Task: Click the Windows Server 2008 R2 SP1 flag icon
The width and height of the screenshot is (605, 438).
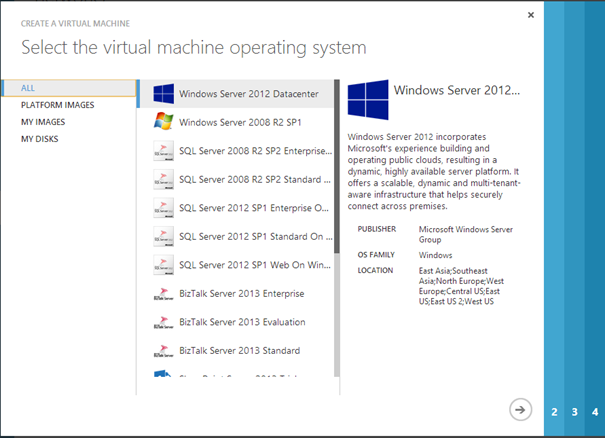Action: (164, 122)
